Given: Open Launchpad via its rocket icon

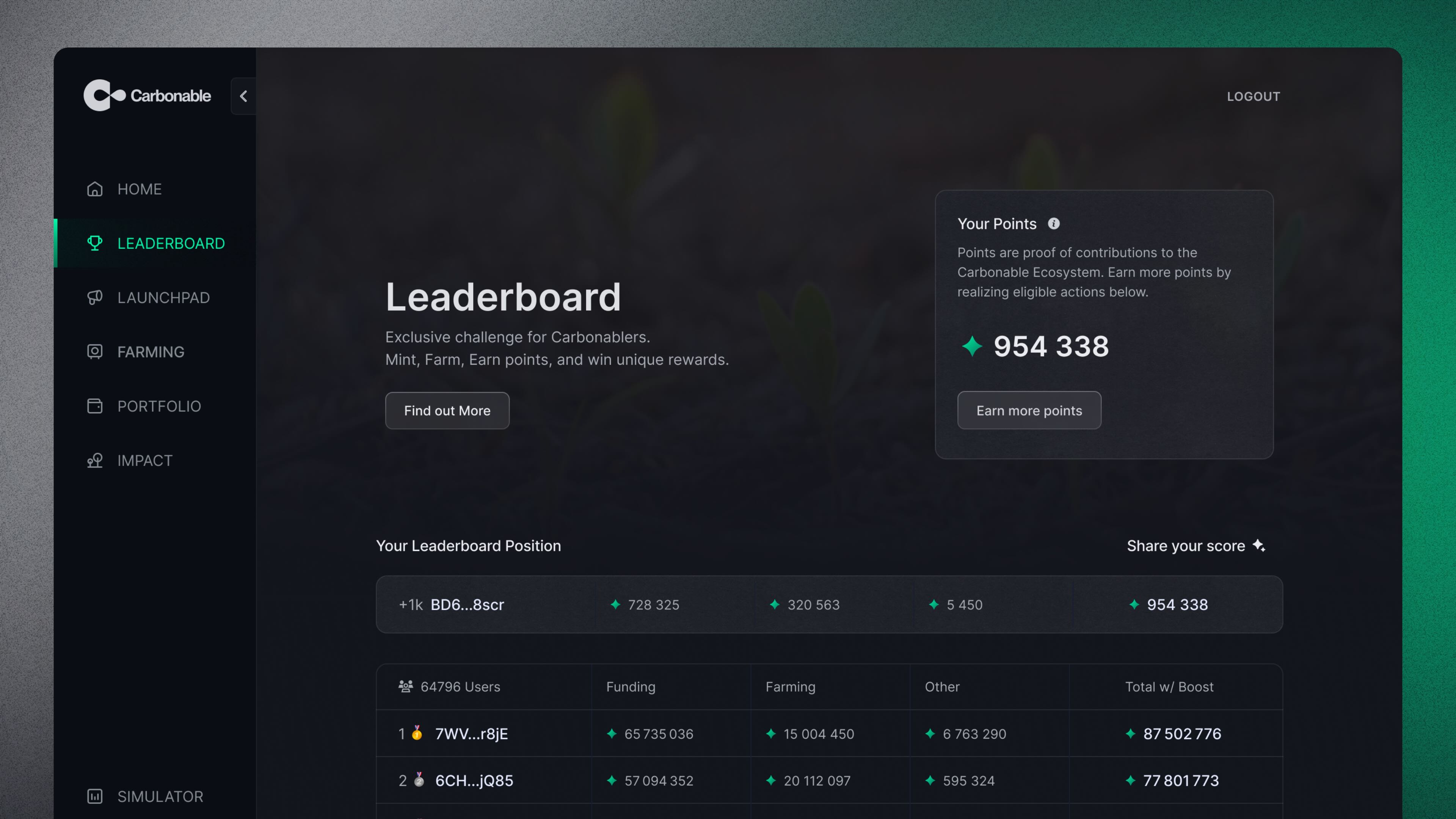Looking at the screenshot, I should coord(95,297).
